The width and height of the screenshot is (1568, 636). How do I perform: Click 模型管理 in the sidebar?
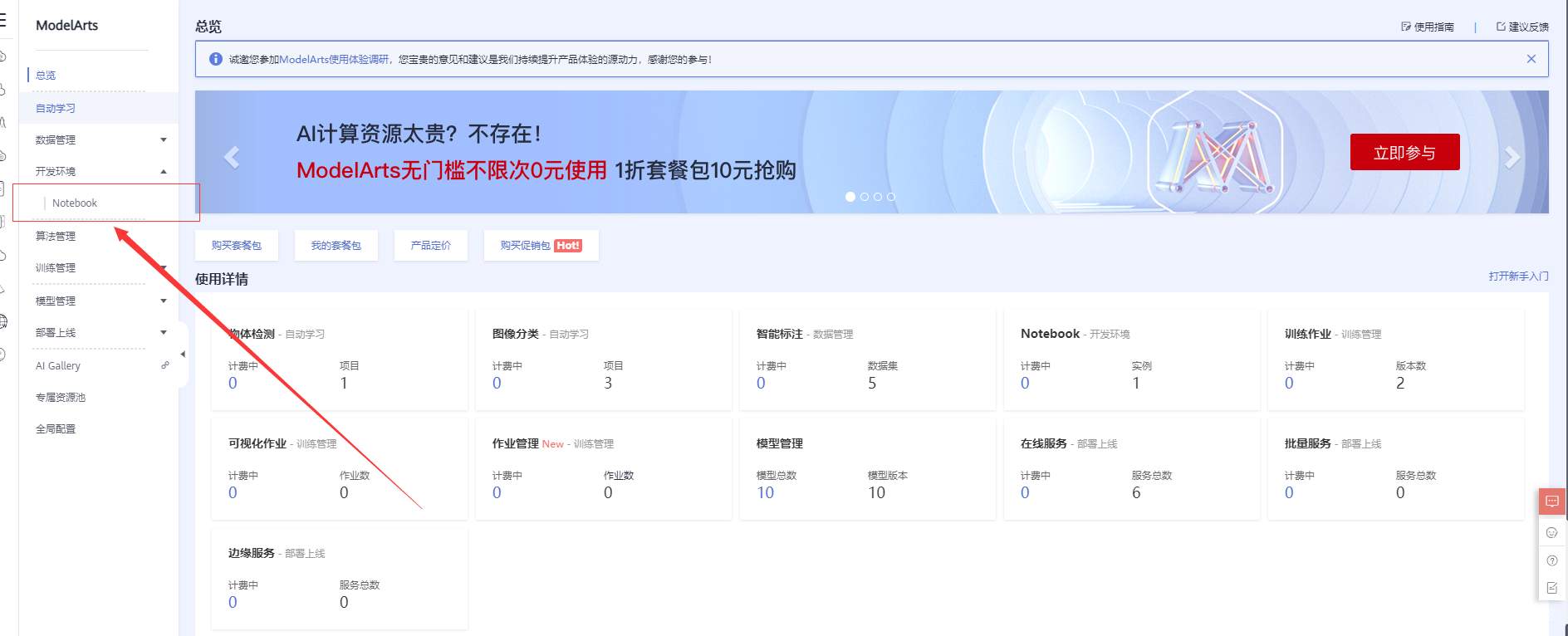click(x=56, y=301)
